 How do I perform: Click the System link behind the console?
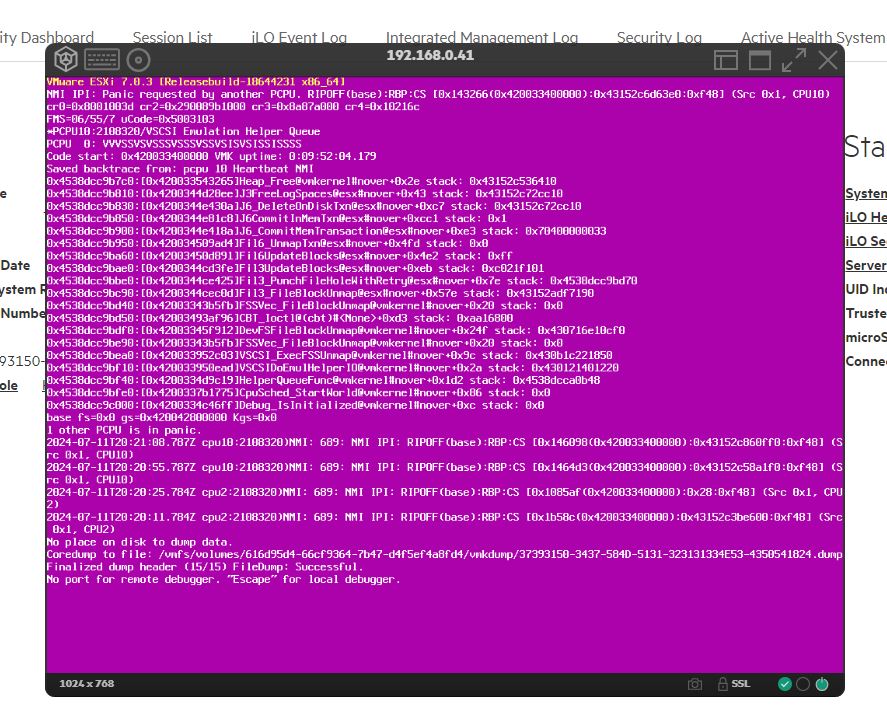pos(866,194)
